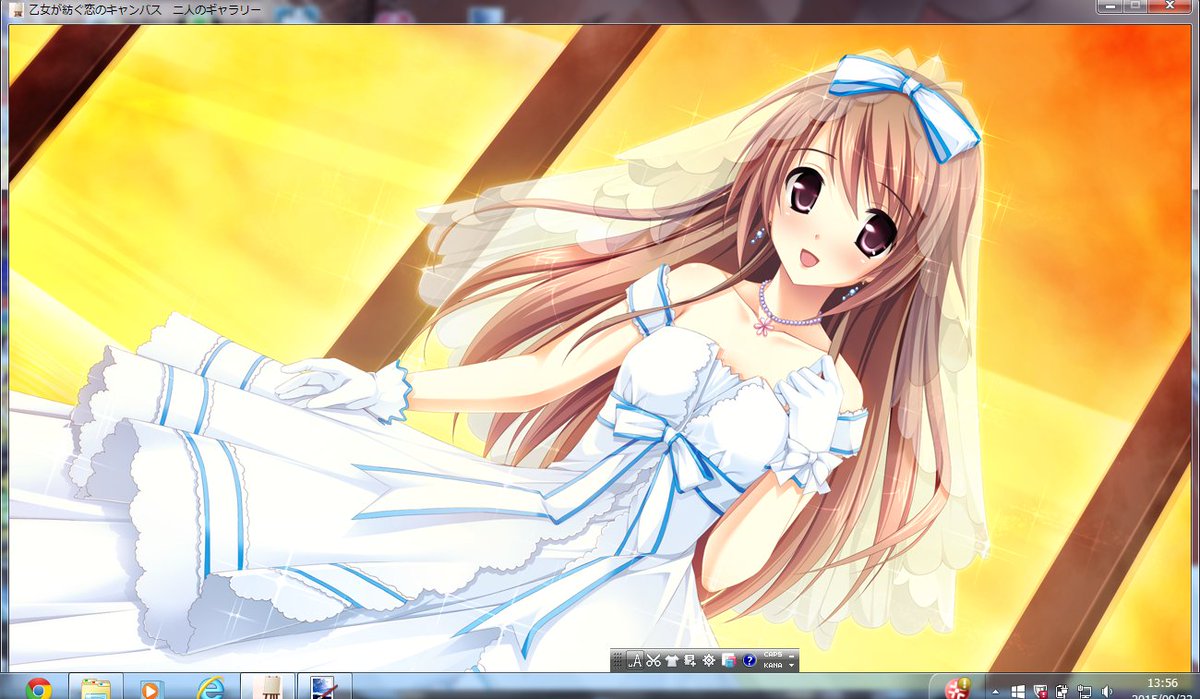Image resolution: width=1200 pixels, height=699 pixels.
Task: Open Windows Explorer from the taskbar
Action: pyautogui.click(x=96, y=687)
